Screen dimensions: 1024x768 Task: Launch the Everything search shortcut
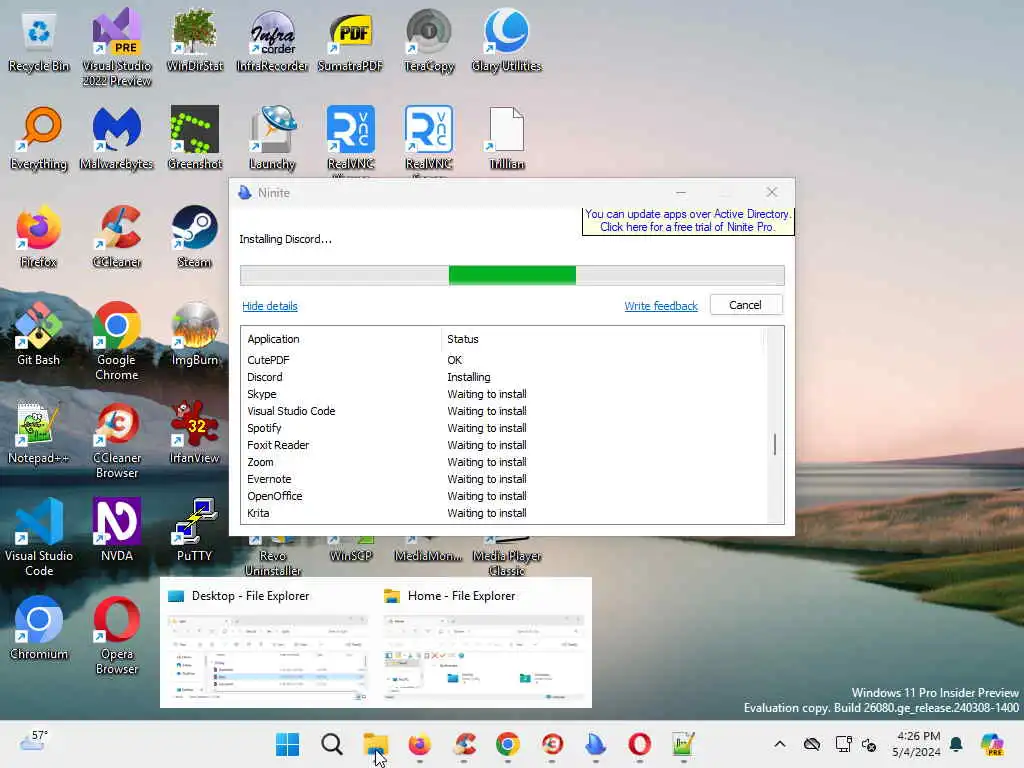pos(39,139)
